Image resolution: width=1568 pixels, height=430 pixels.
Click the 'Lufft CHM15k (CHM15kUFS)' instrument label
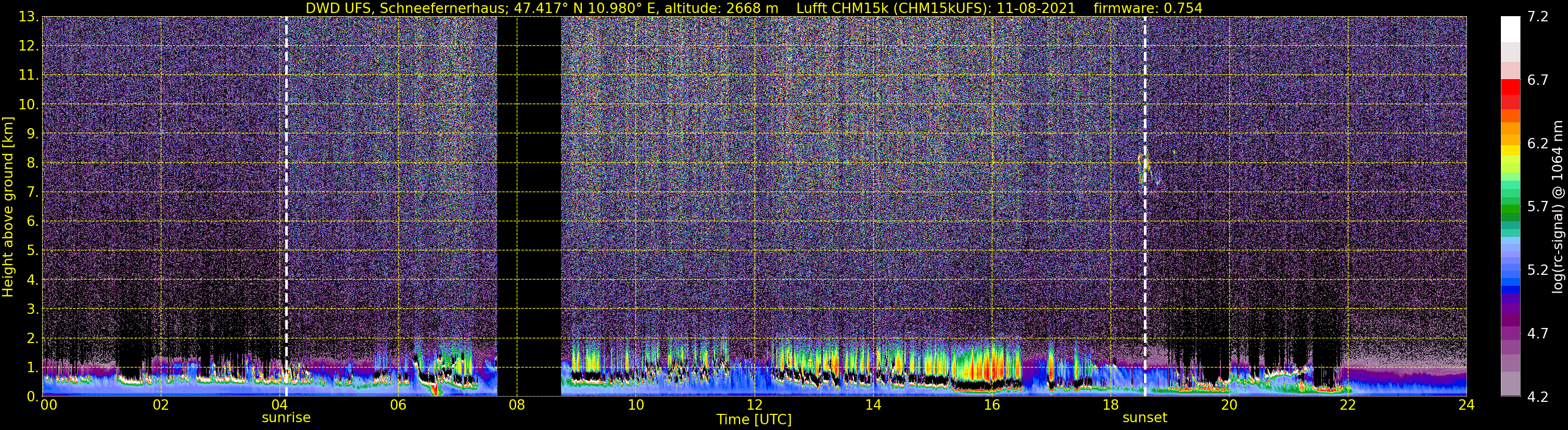[x=892, y=8]
